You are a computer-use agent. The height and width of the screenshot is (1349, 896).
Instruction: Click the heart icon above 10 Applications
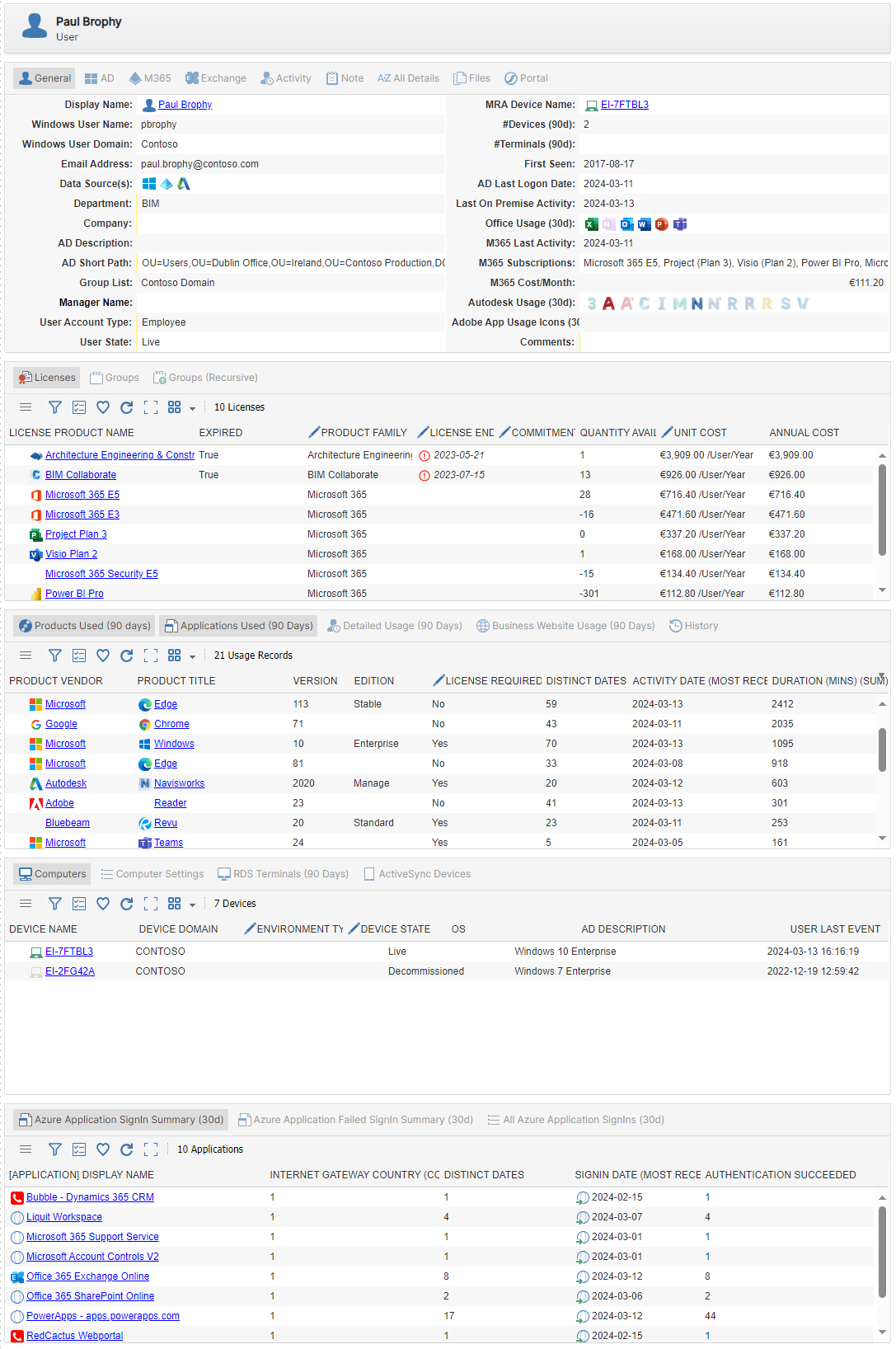[x=103, y=1149]
